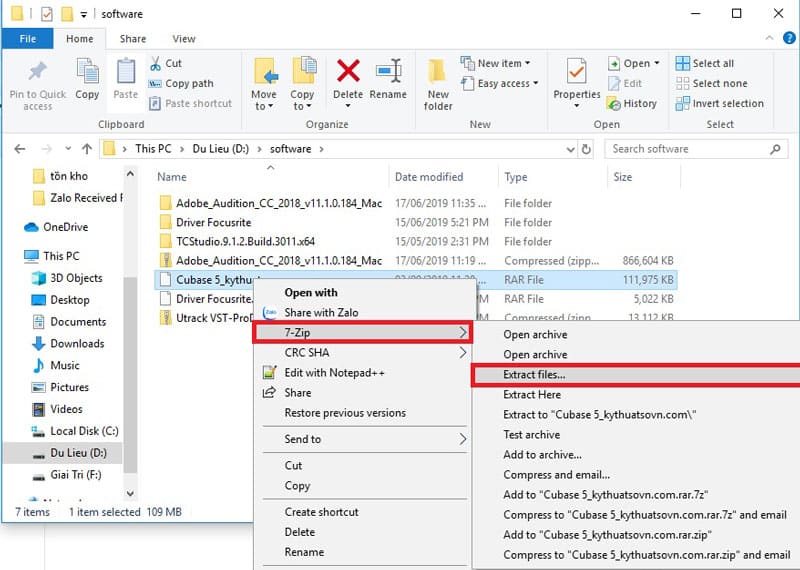800x570 pixels.
Task: Choose Test archive
Action: click(x=531, y=435)
